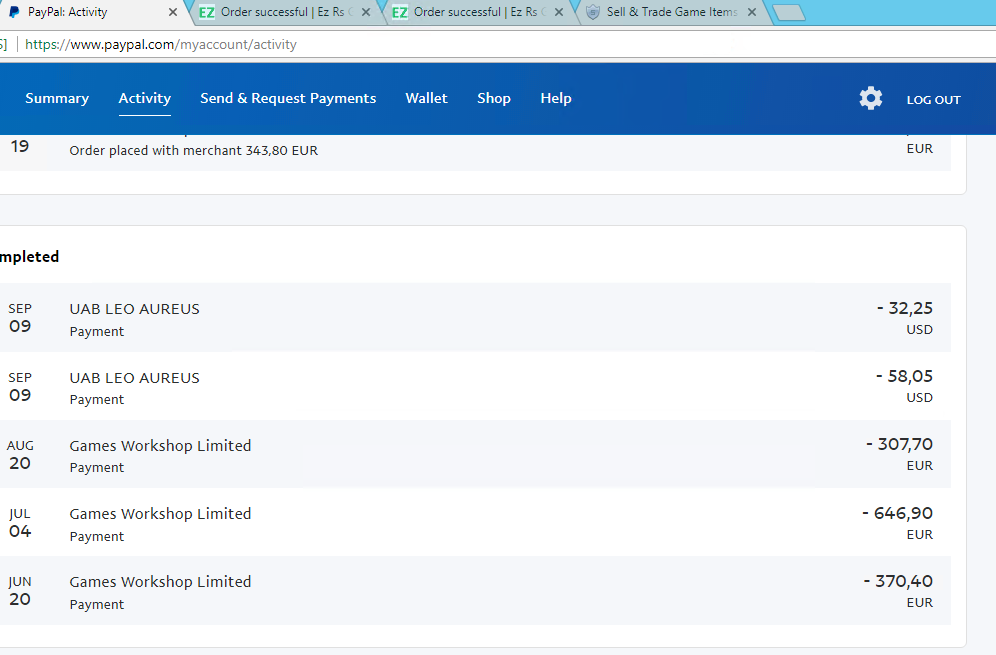Screen dimensions: 996x655
Task: Open Help in PayPal navigation
Action: coord(556,98)
